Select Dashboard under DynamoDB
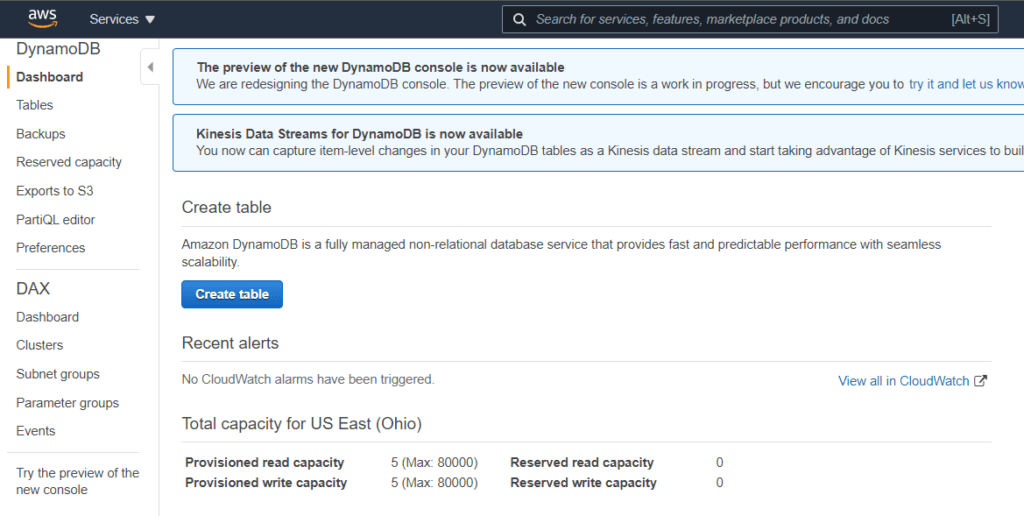Screen dimensions: 1024x516 click(50, 77)
